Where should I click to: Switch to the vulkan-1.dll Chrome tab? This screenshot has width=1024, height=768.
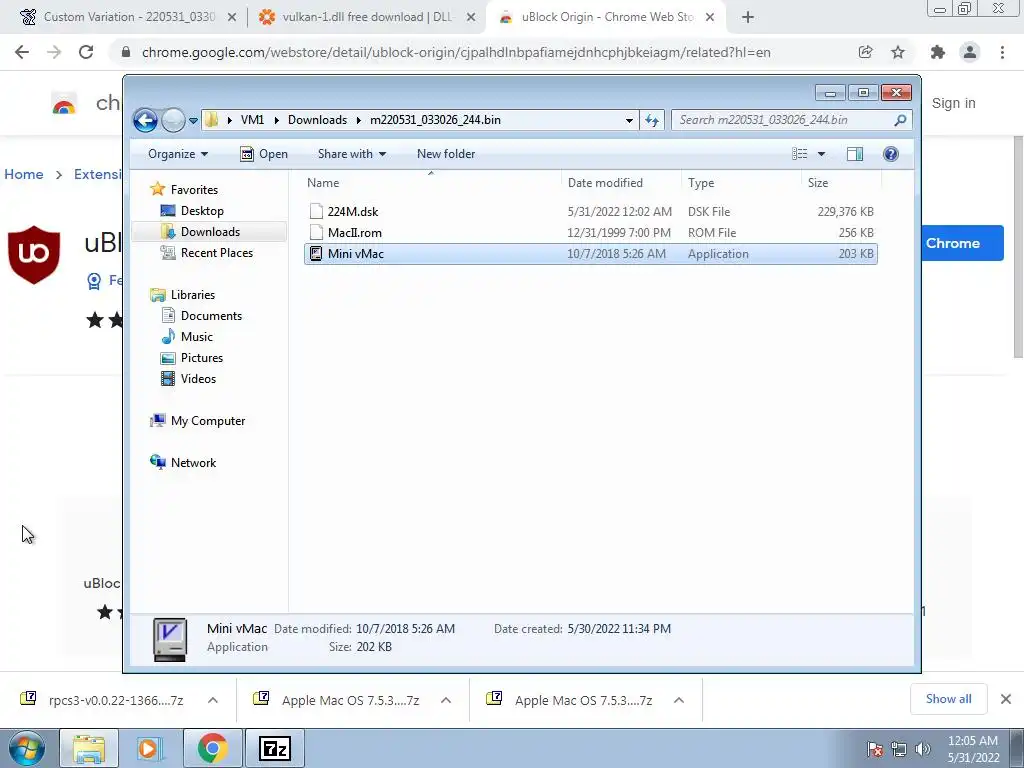pos(367,17)
